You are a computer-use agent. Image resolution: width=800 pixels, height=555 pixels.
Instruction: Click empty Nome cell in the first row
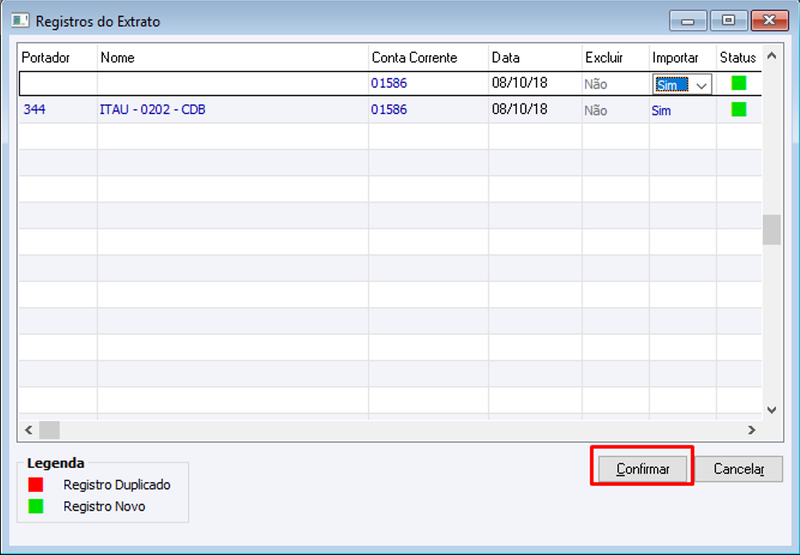click(233, 83)
